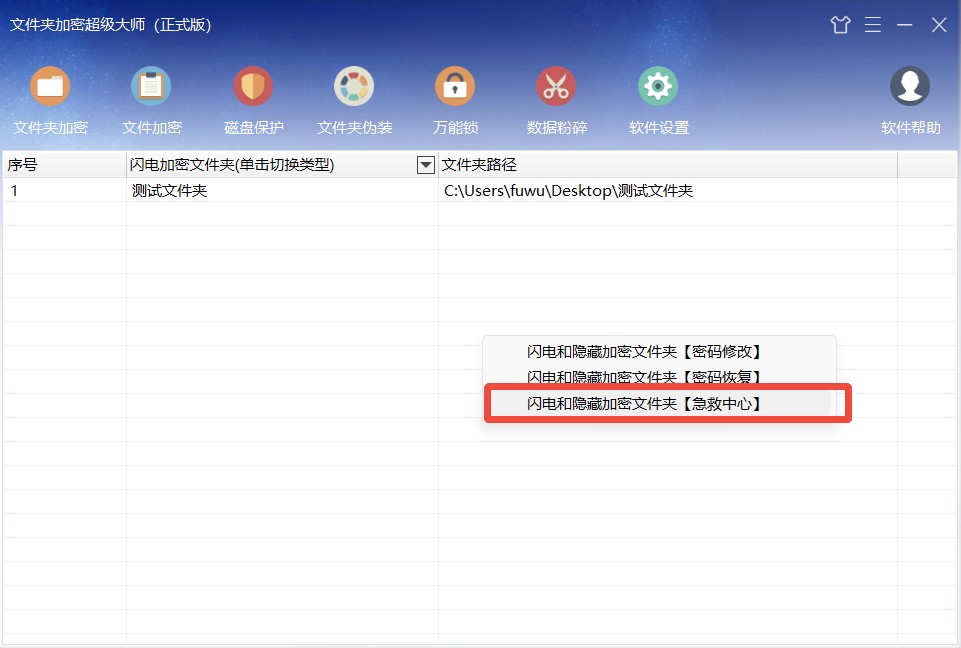Expand the encrypted folder type dropdown arrow
Viewport: 961px width, 648px height.
[425, 165]
